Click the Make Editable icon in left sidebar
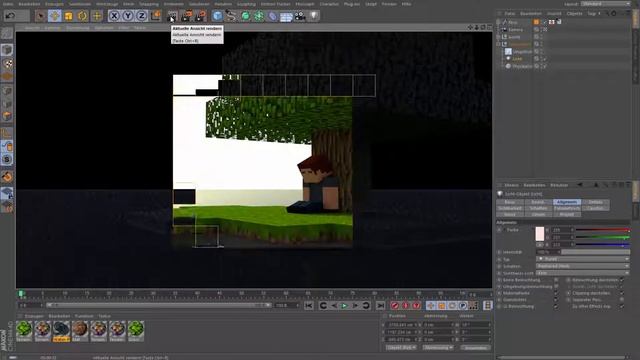The height and width of the screenshot is (360, 640). [x=7, y=33]
